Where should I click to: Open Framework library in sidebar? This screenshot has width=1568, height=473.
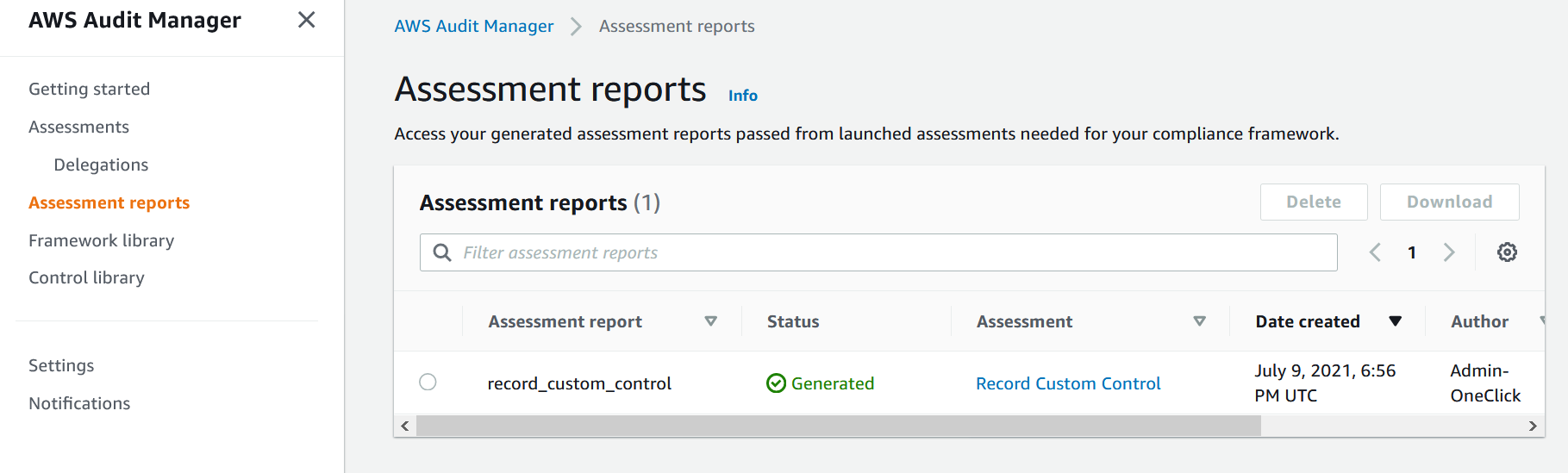[102, 240]
